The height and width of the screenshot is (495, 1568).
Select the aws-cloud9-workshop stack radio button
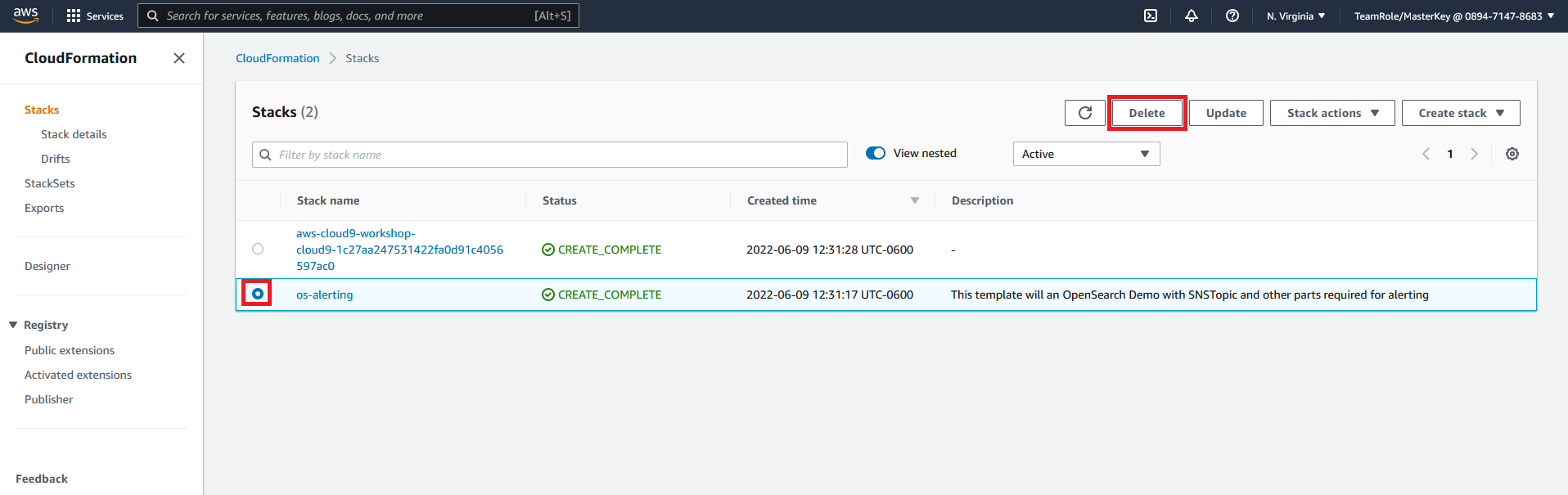258,249
